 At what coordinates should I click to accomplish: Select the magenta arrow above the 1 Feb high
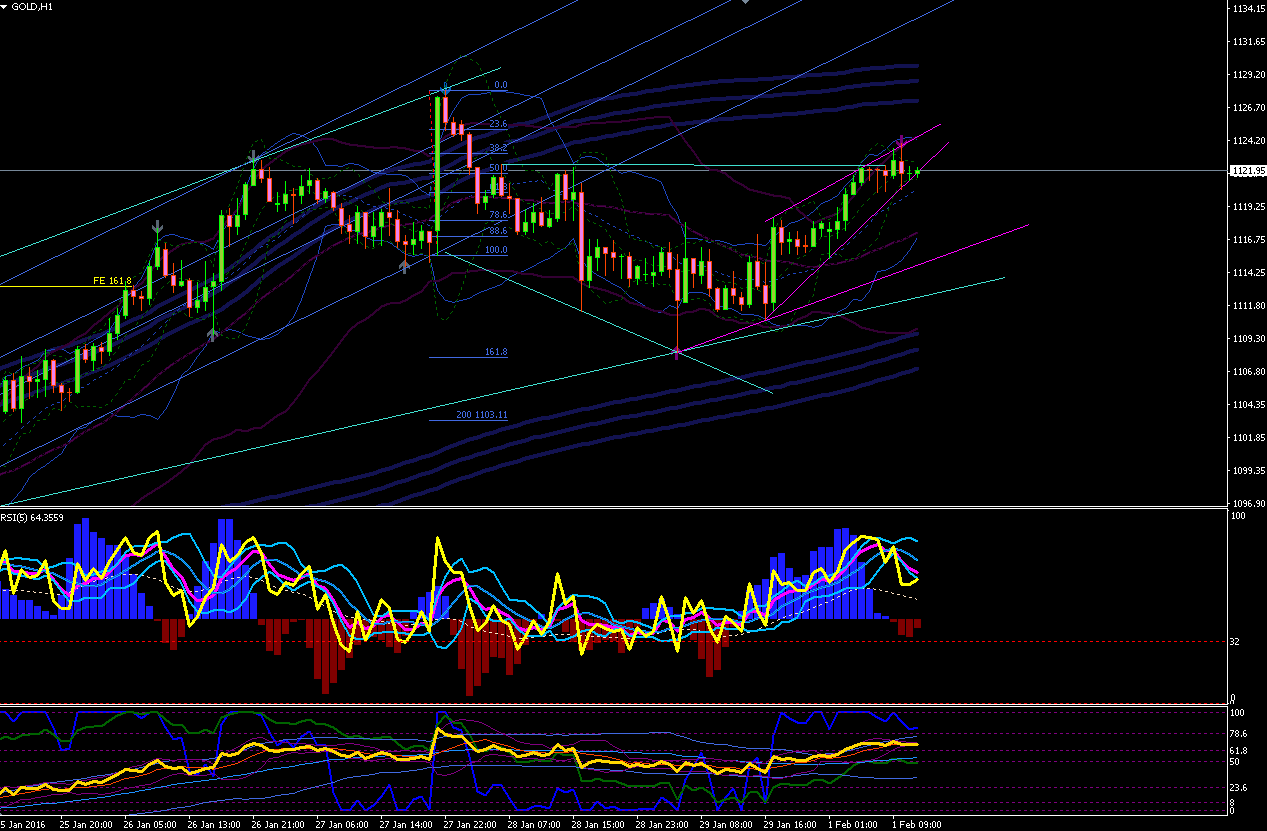click(901, 140)
